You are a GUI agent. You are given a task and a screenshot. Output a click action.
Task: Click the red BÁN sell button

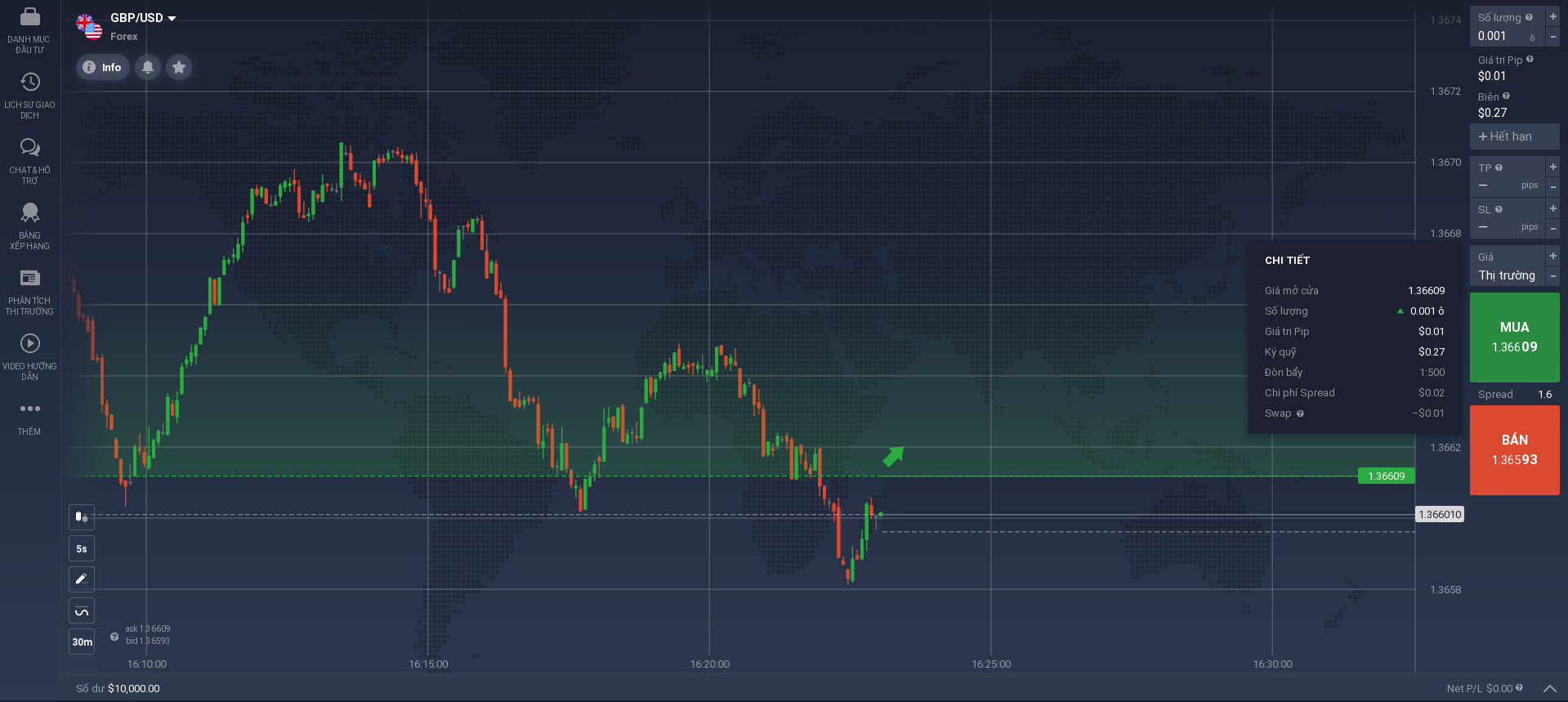1514,449
